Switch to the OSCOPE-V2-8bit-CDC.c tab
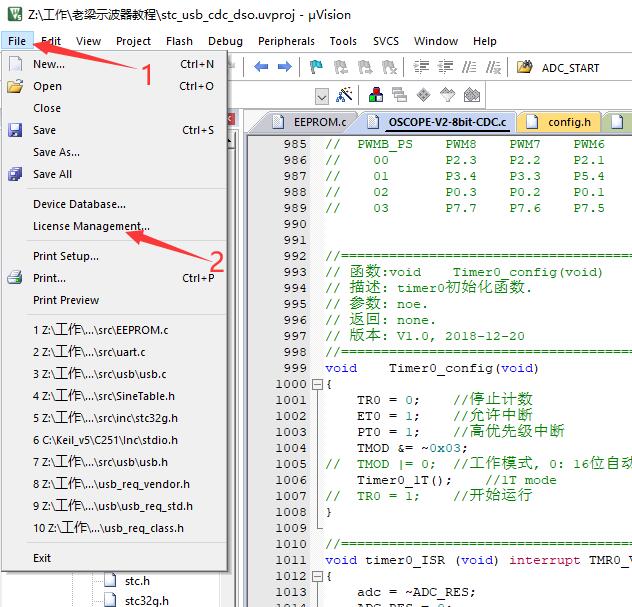 pyautogui.click(x=438, y=122)
